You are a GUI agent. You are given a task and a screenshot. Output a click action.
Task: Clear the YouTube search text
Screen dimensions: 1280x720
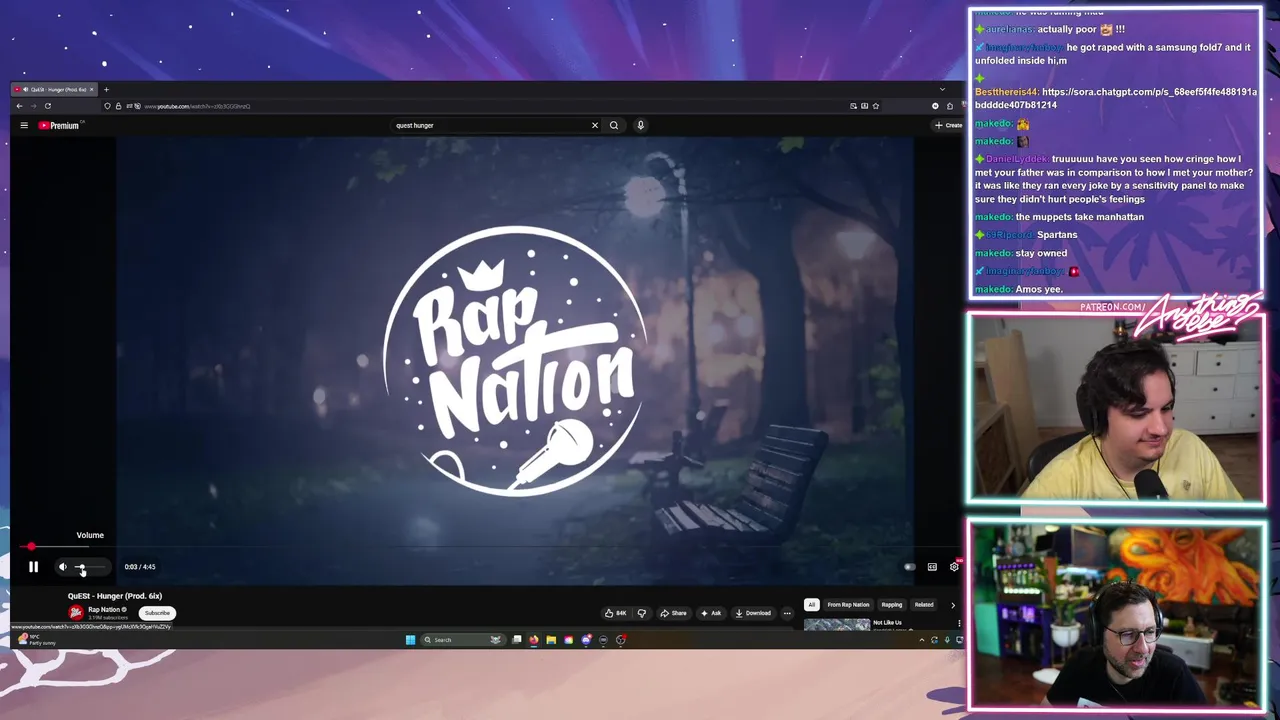pos(595,125)
